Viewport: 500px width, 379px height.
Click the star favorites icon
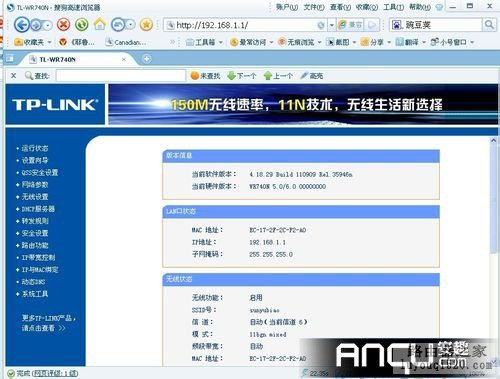tap(146, 24)
